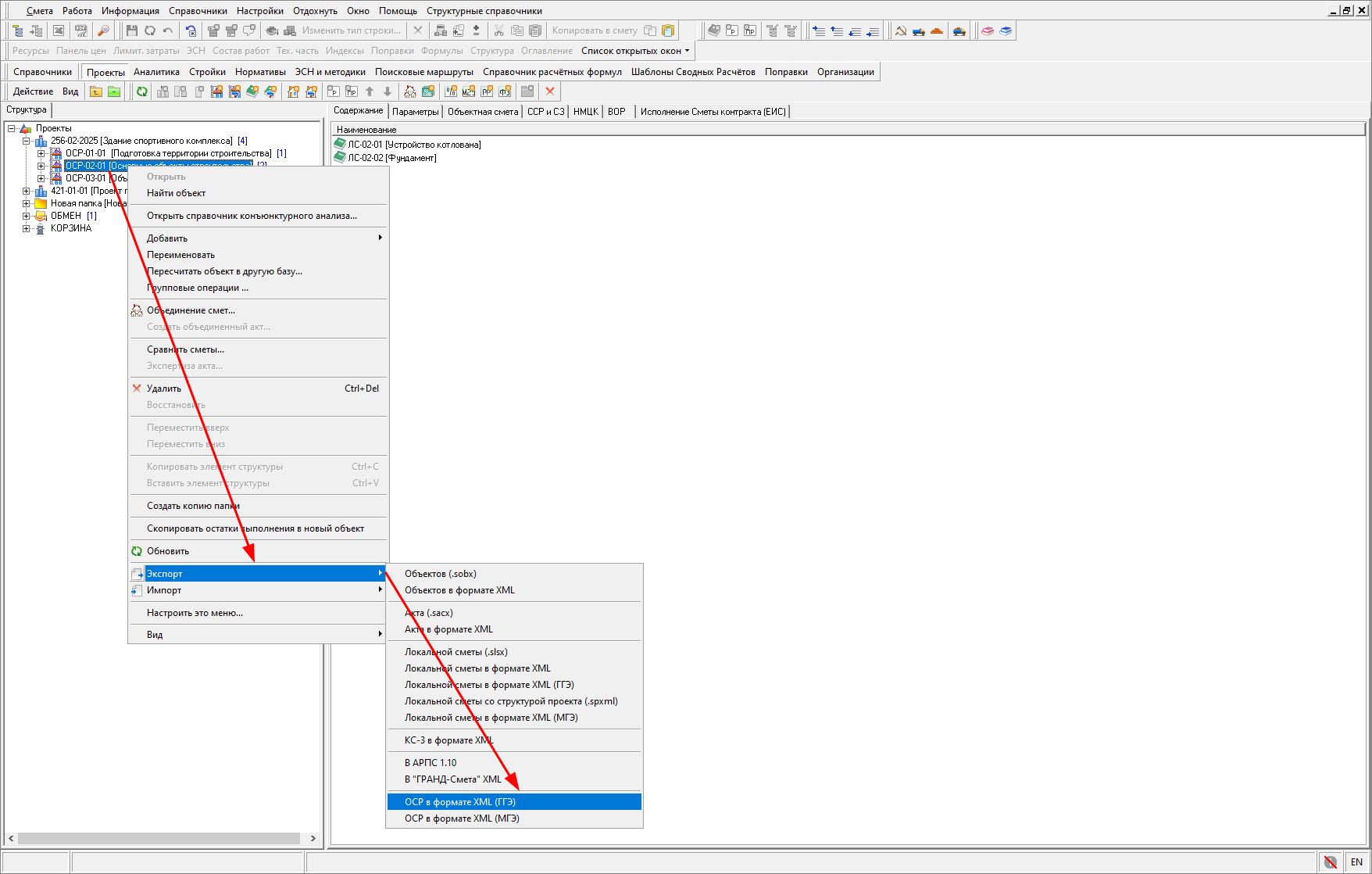
Task: Expand the ОБМЕН folder node
Action: click(x=26, y=216)
